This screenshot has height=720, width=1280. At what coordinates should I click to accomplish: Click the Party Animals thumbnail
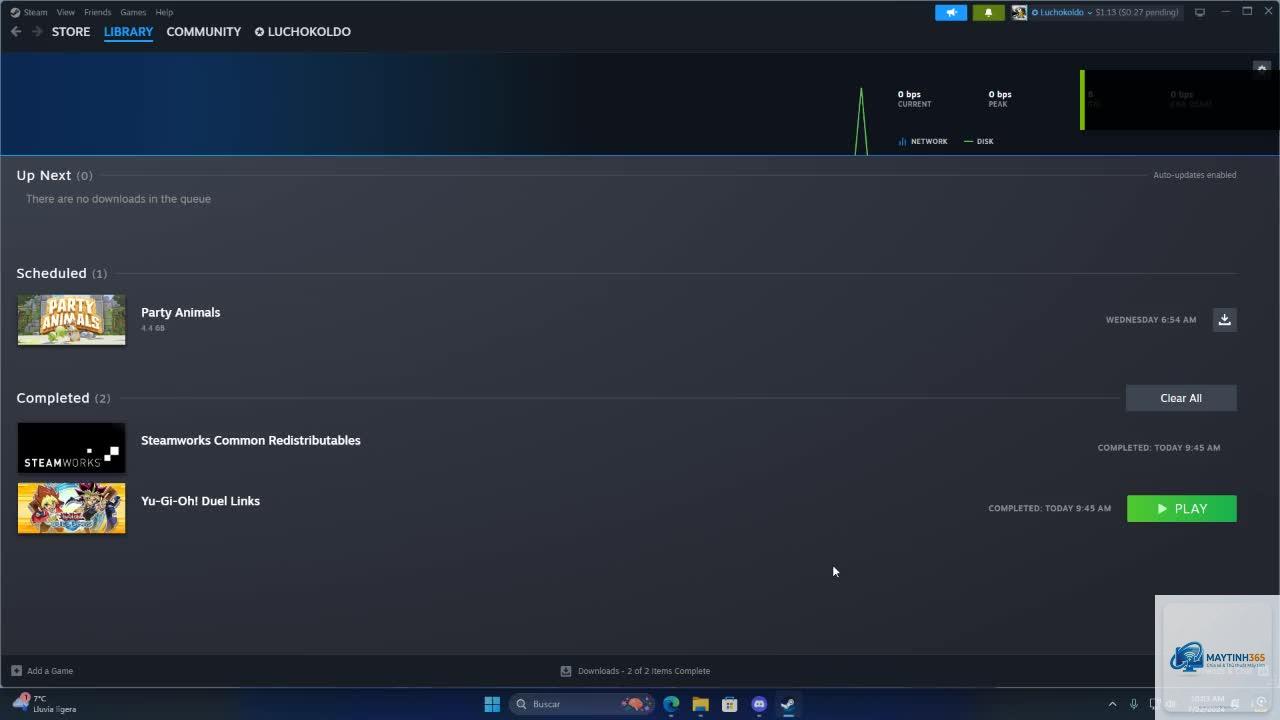click(71, 319)
